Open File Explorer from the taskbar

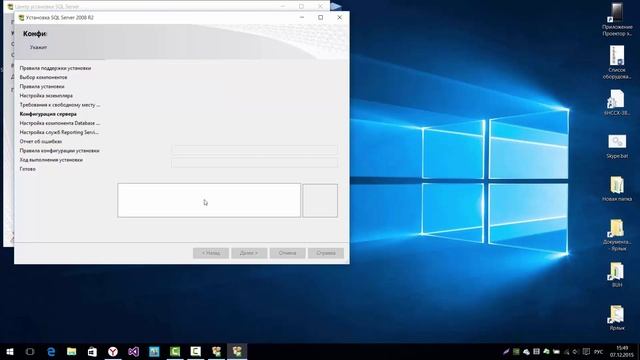(71, 351)
